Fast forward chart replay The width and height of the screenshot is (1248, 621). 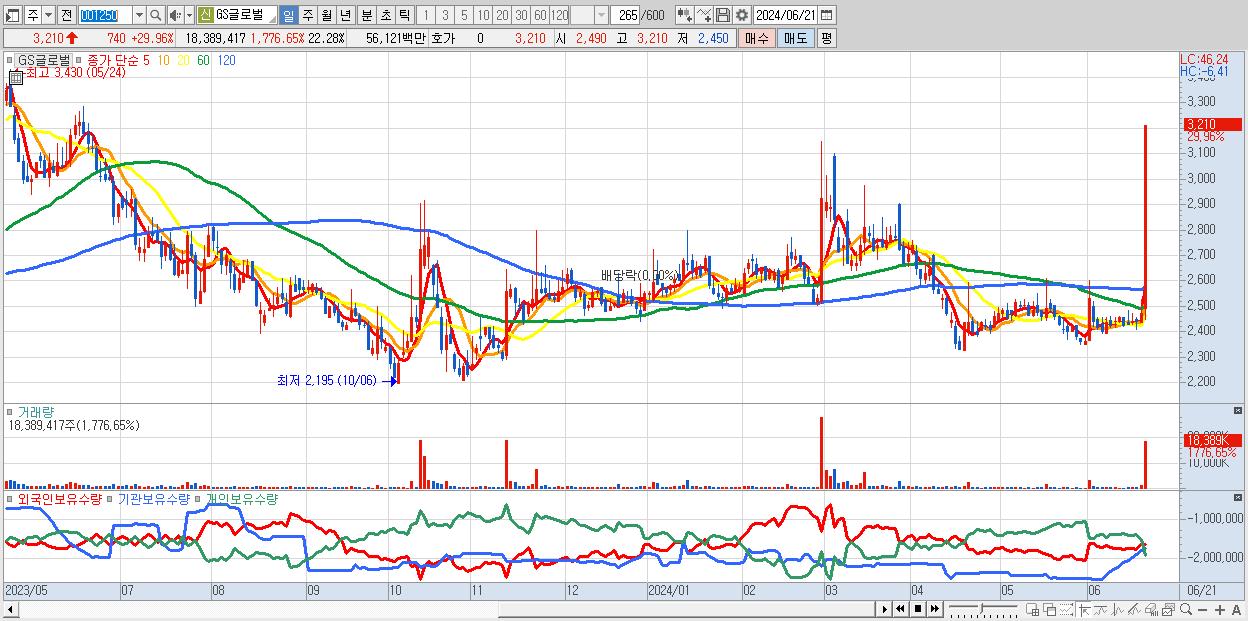[935, 609]
